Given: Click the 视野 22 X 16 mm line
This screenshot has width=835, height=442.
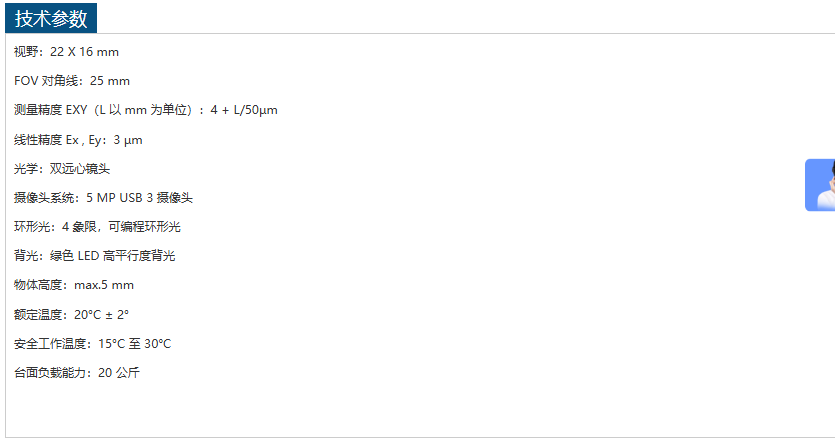Looking at the screenshot, I should [x=66, y=52].
